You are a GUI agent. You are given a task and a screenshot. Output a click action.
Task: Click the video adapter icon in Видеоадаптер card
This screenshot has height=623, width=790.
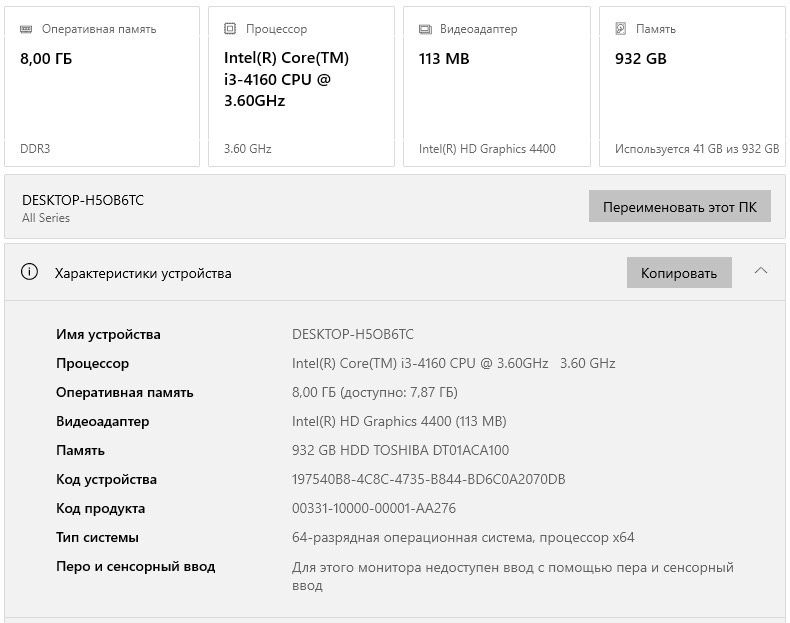pos(425,29)
